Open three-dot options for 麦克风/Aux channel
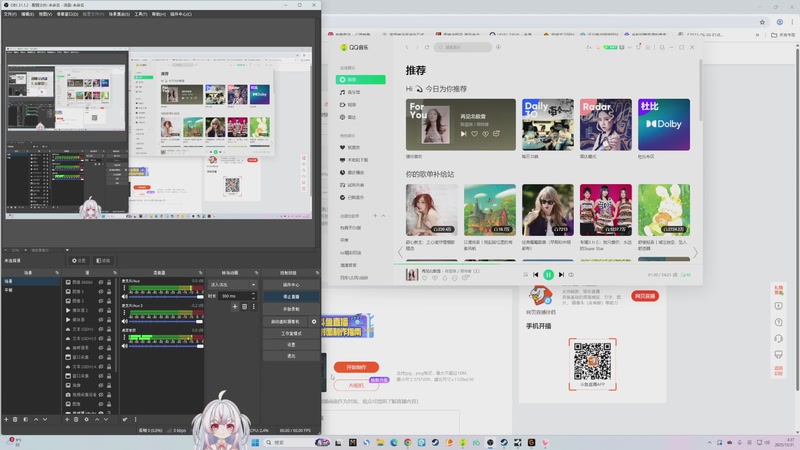This screenshot has width=800, height=450. (x=124, y=288)
